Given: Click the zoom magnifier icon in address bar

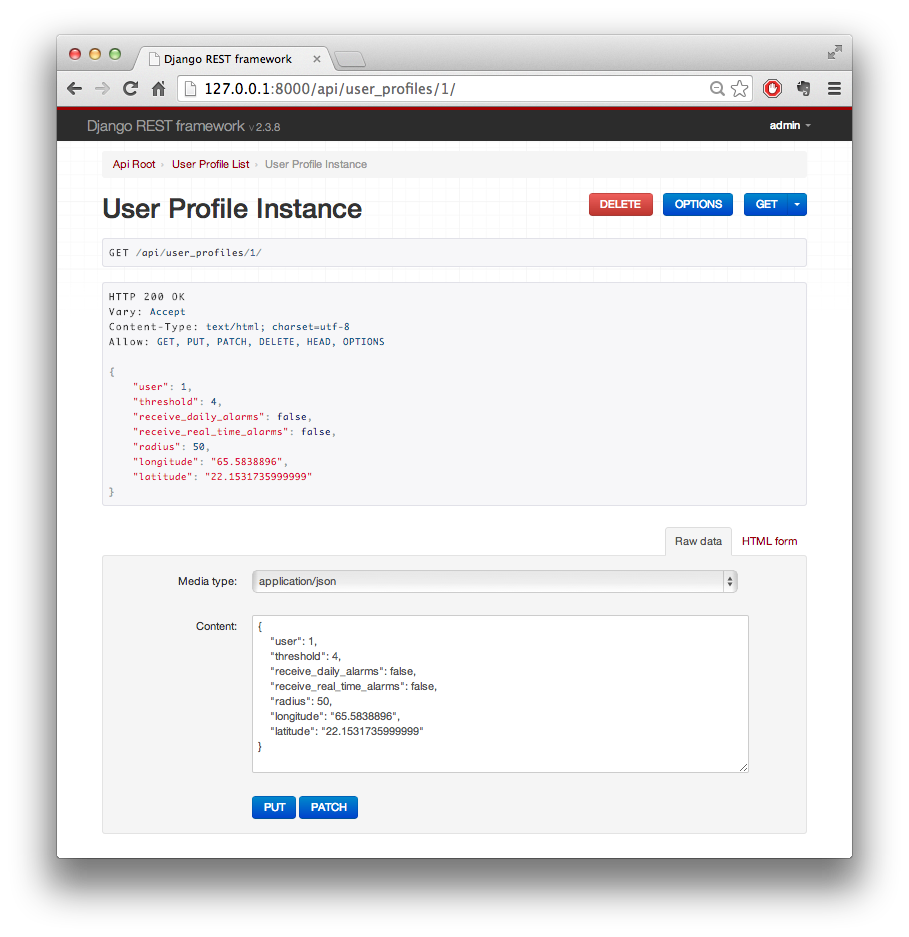Looking at the screenshot, I should click(x=717, y=89).
